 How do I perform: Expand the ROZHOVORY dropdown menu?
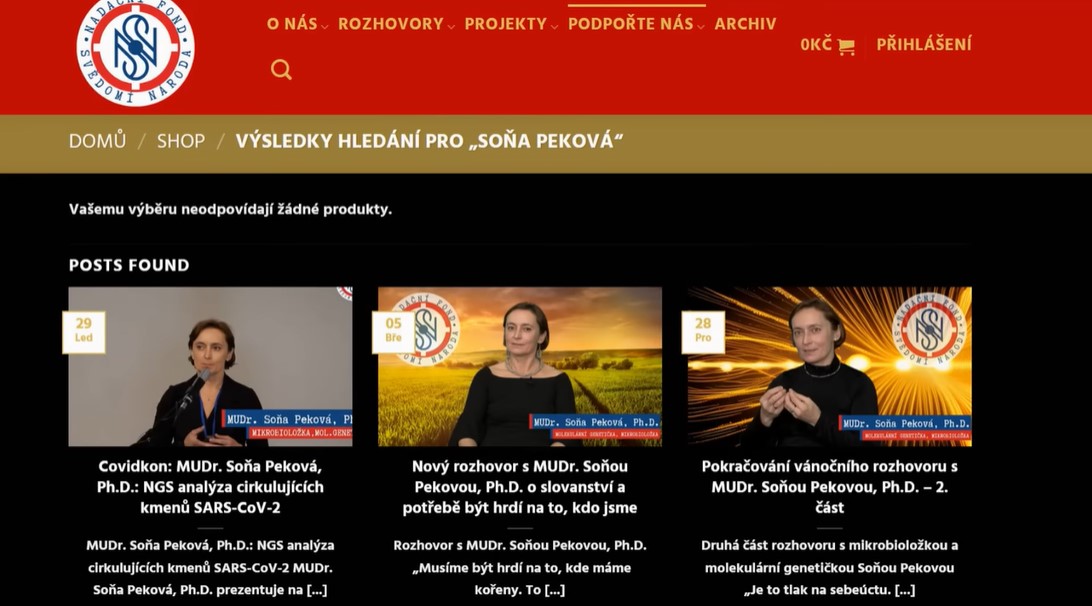coord(396,24)
